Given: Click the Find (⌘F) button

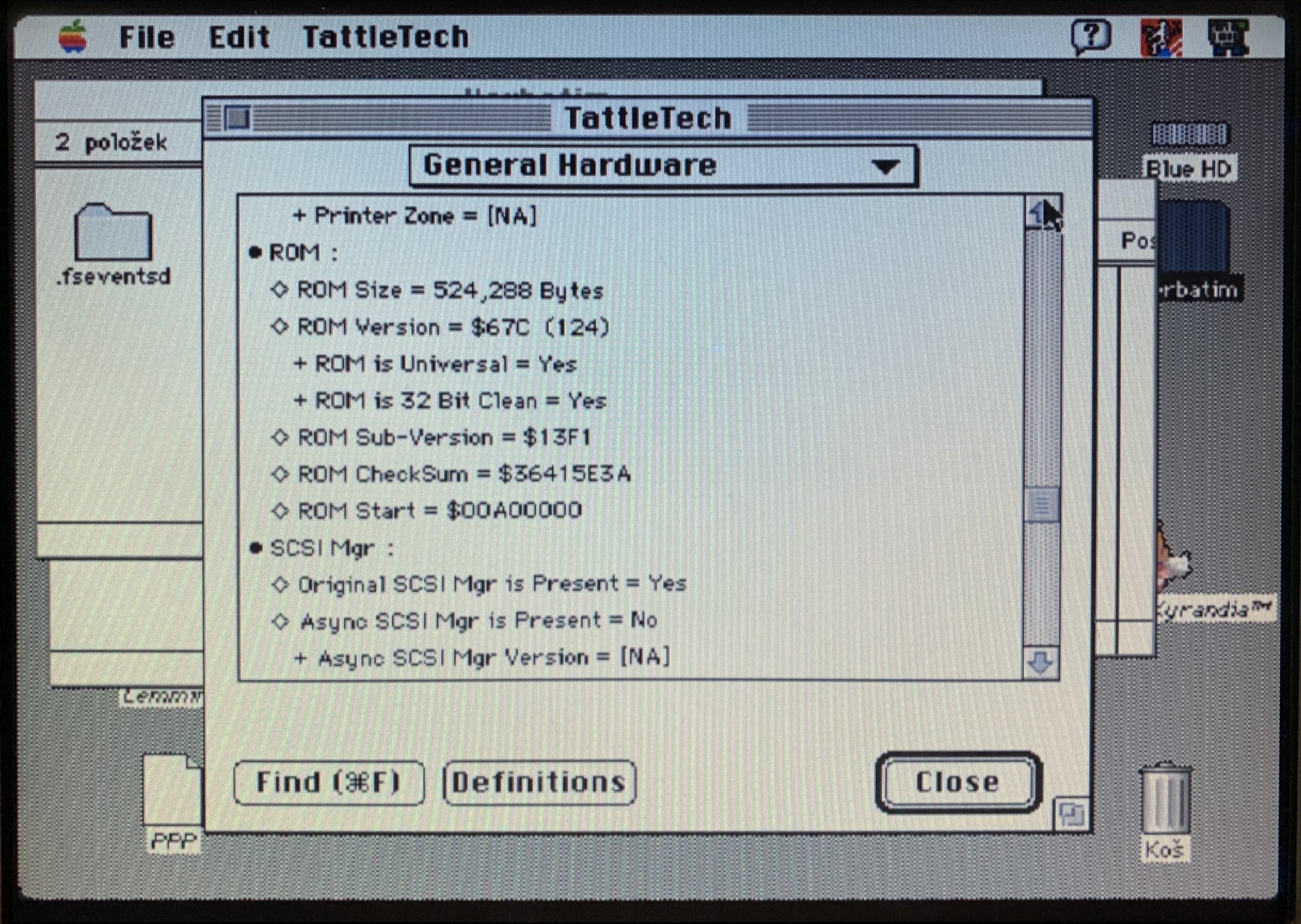Looking at the screenshot, I should 329,783.
